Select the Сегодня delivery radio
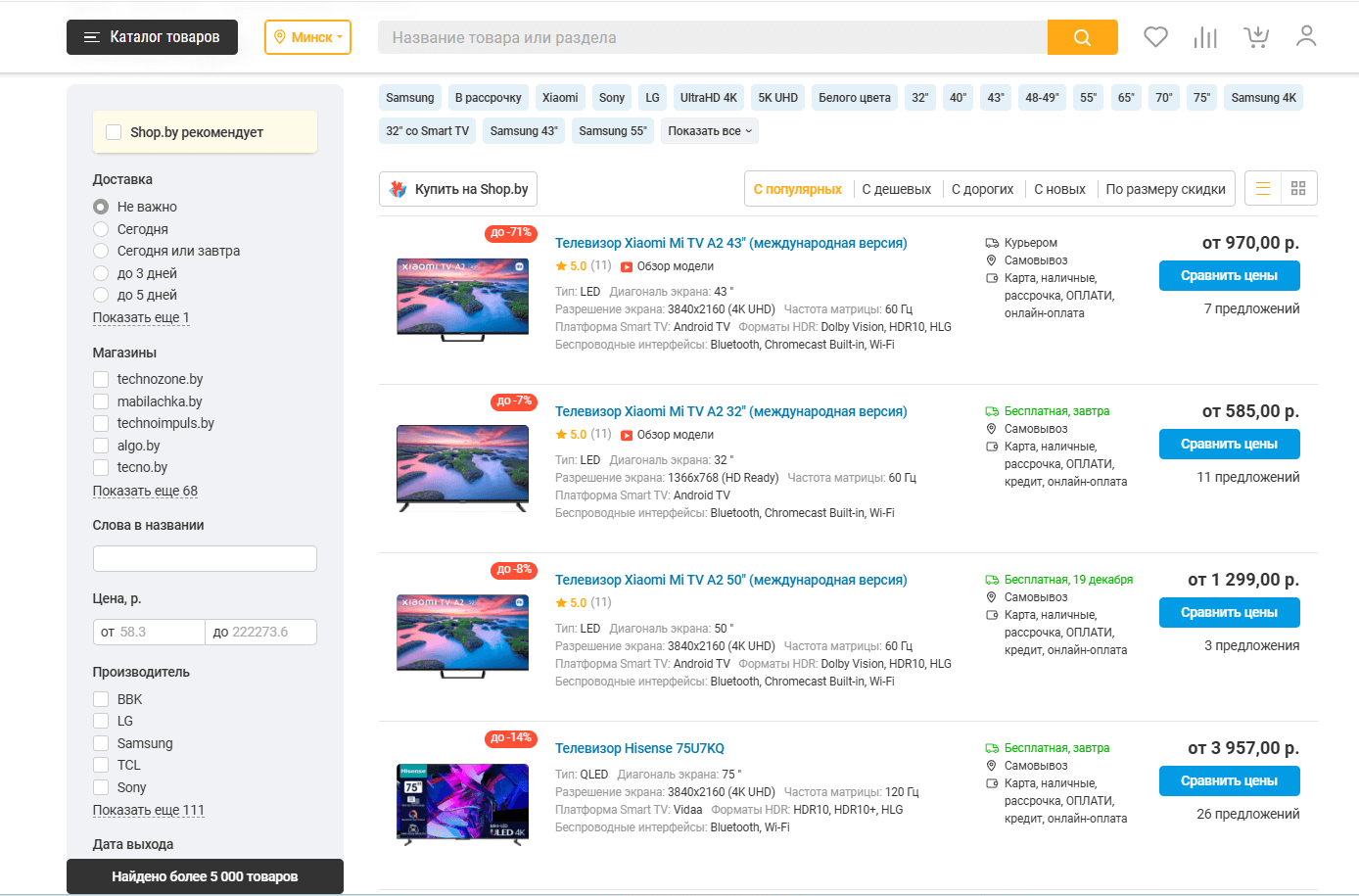The height and width of the screenshot is (896, 1359). pos(101,229)
